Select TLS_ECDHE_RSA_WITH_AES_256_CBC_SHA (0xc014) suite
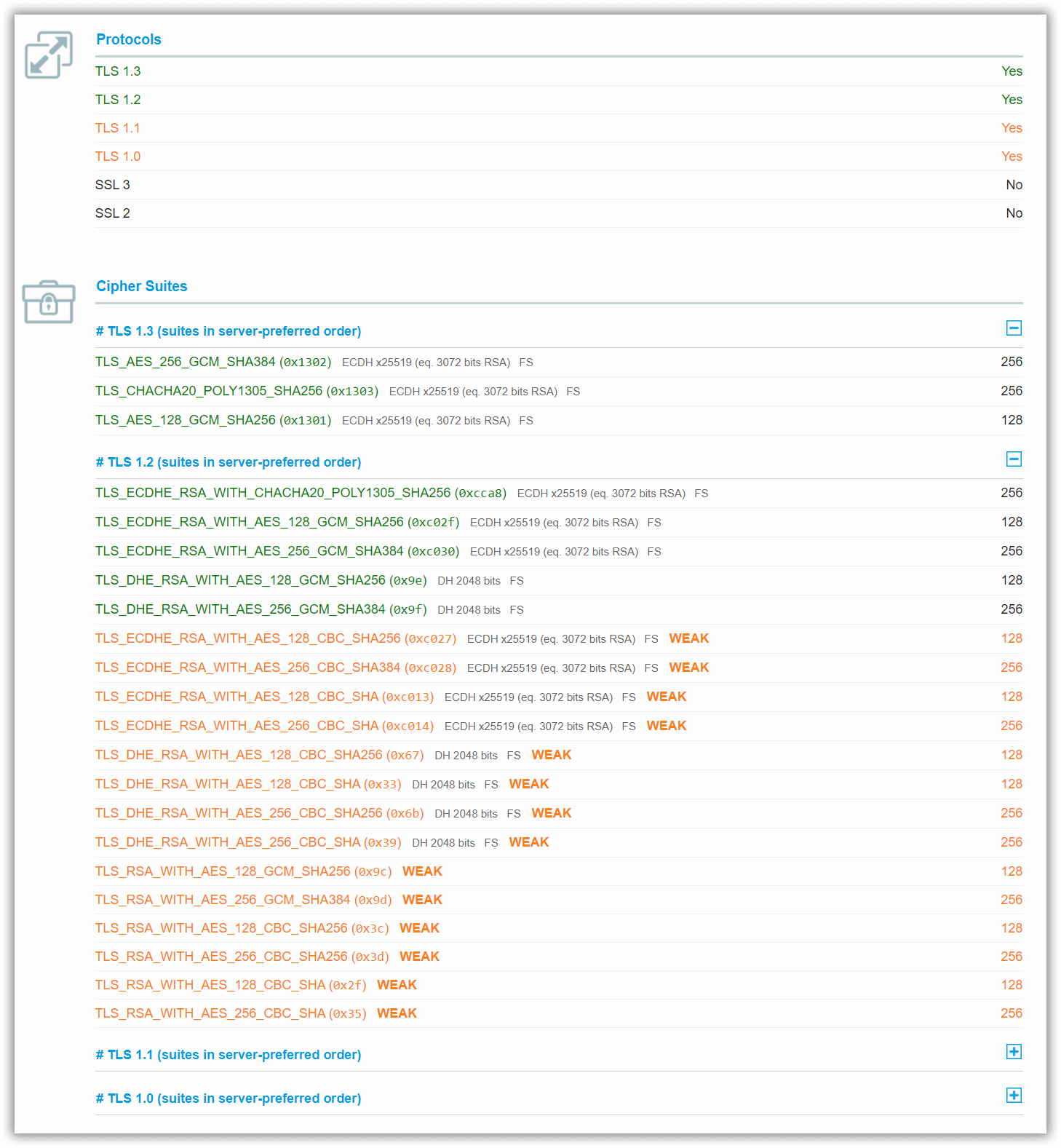Image resolution: width=1061 pixels, height=1148 pixels. coord(265,726)
